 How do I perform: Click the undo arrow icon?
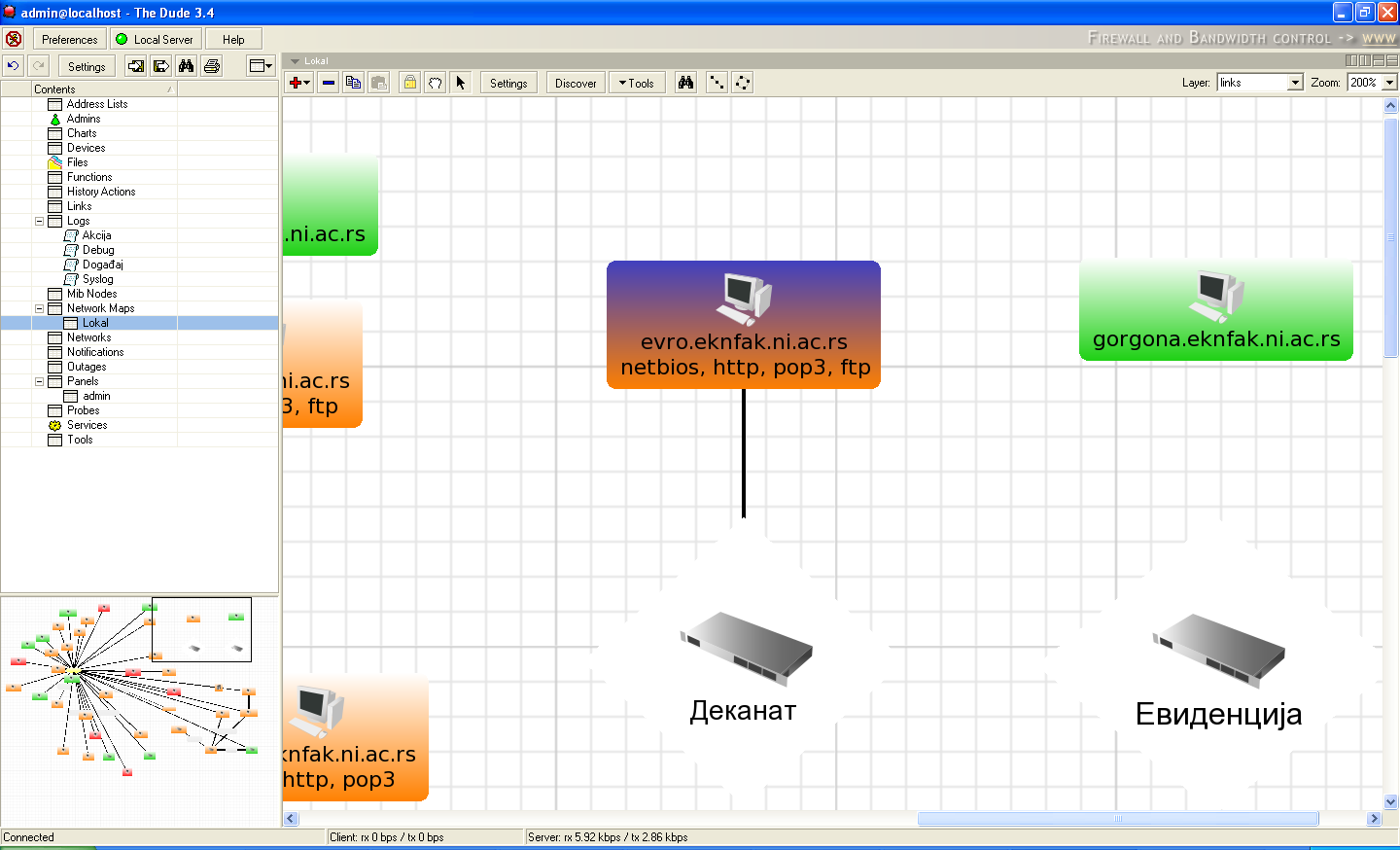(x=14, y=66)
